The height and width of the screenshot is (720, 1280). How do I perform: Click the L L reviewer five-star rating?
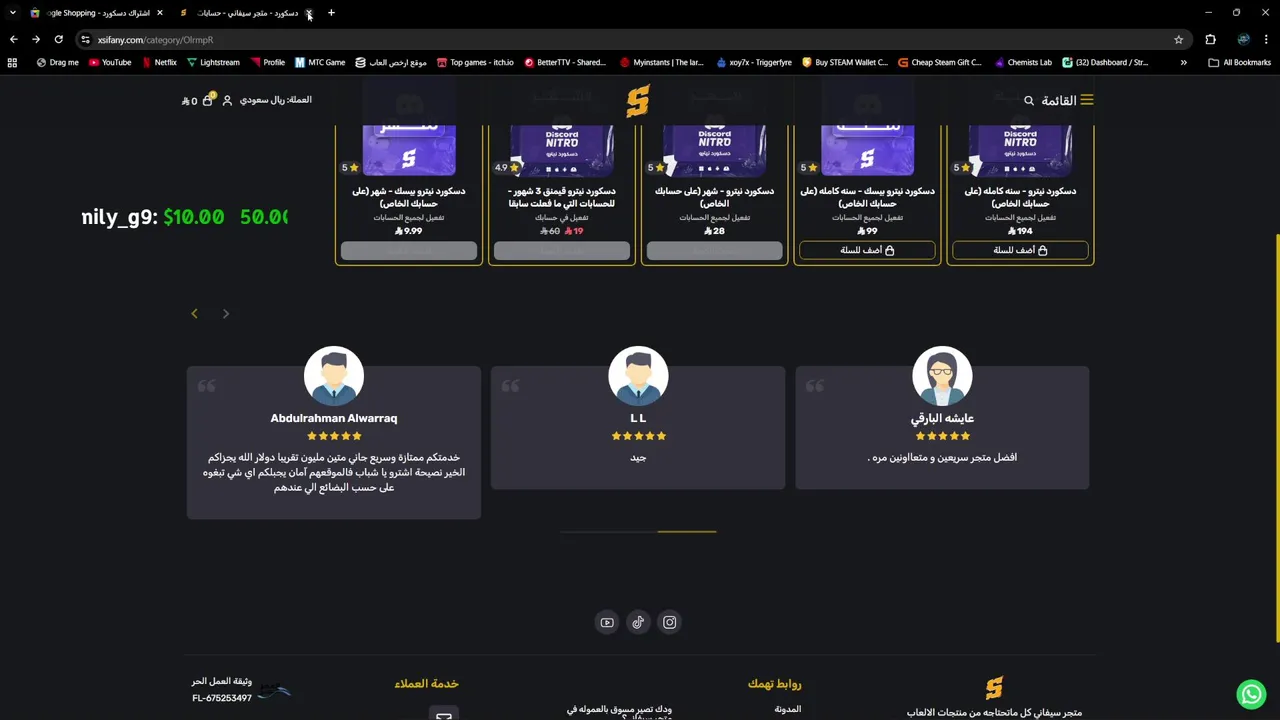(638, 436)
